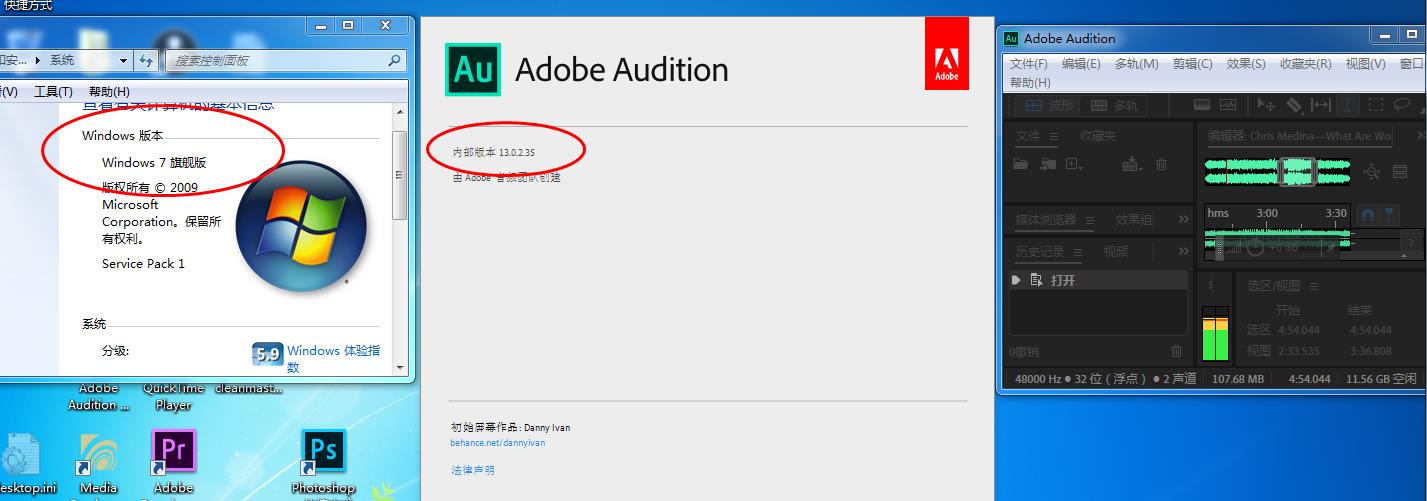Select the Slip tool in Audition toolbar

pos(1320,105)
